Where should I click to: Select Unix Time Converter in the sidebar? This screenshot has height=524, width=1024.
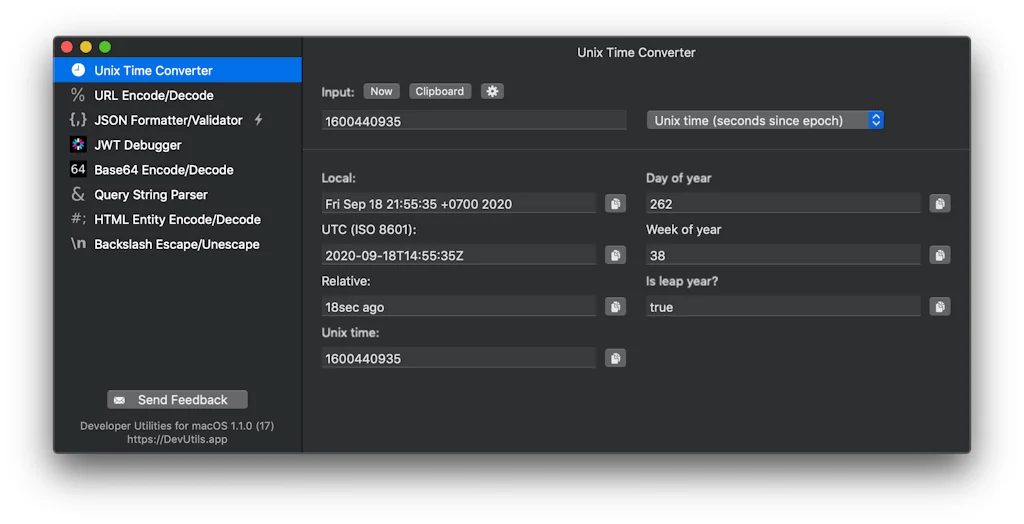[x=178, y=70]
